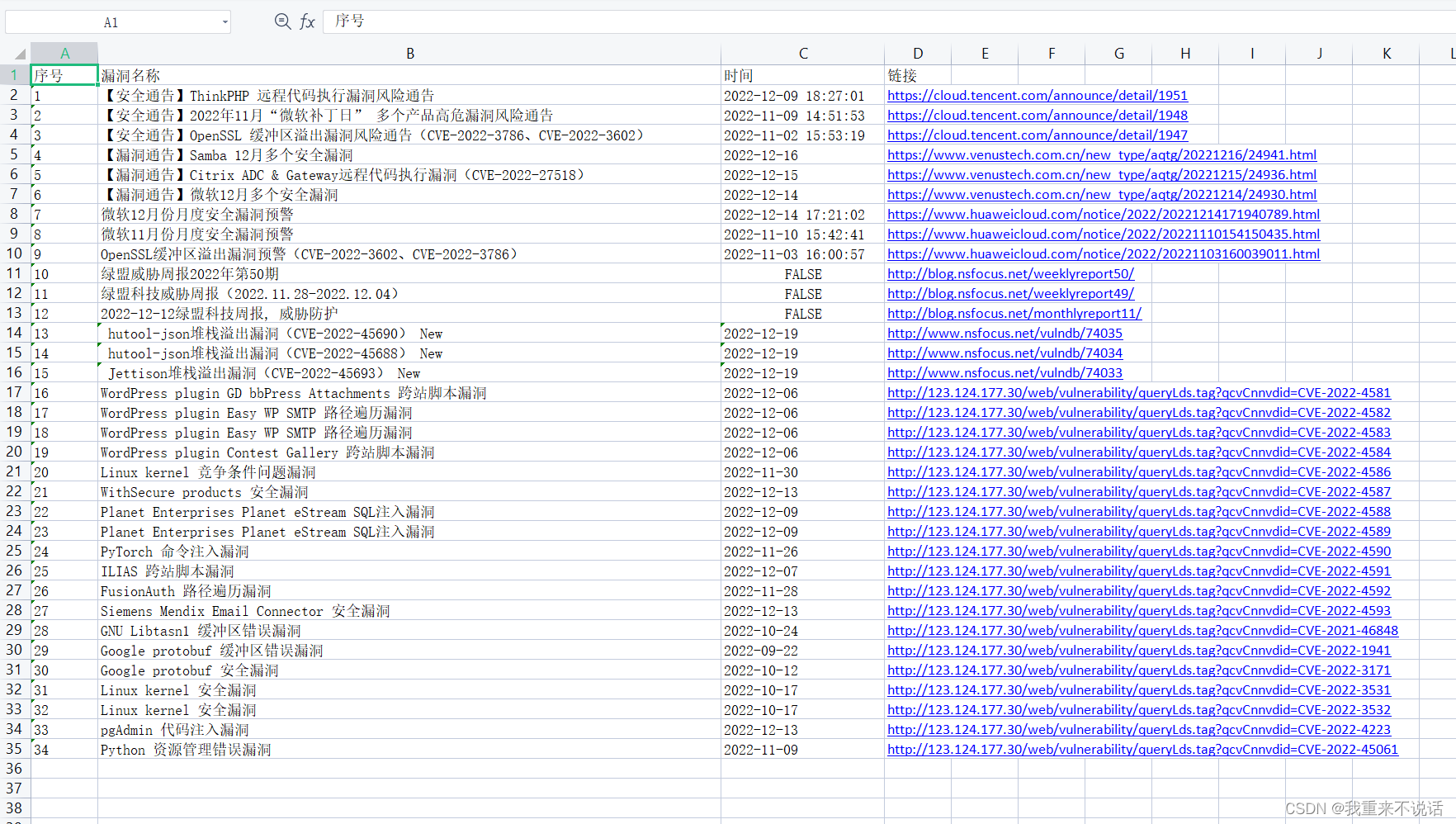The height and width of the screenshot is (824, 1456).
Task: Click the magnifier search icon
Action: pyautogui.click(x=282, y=21)
